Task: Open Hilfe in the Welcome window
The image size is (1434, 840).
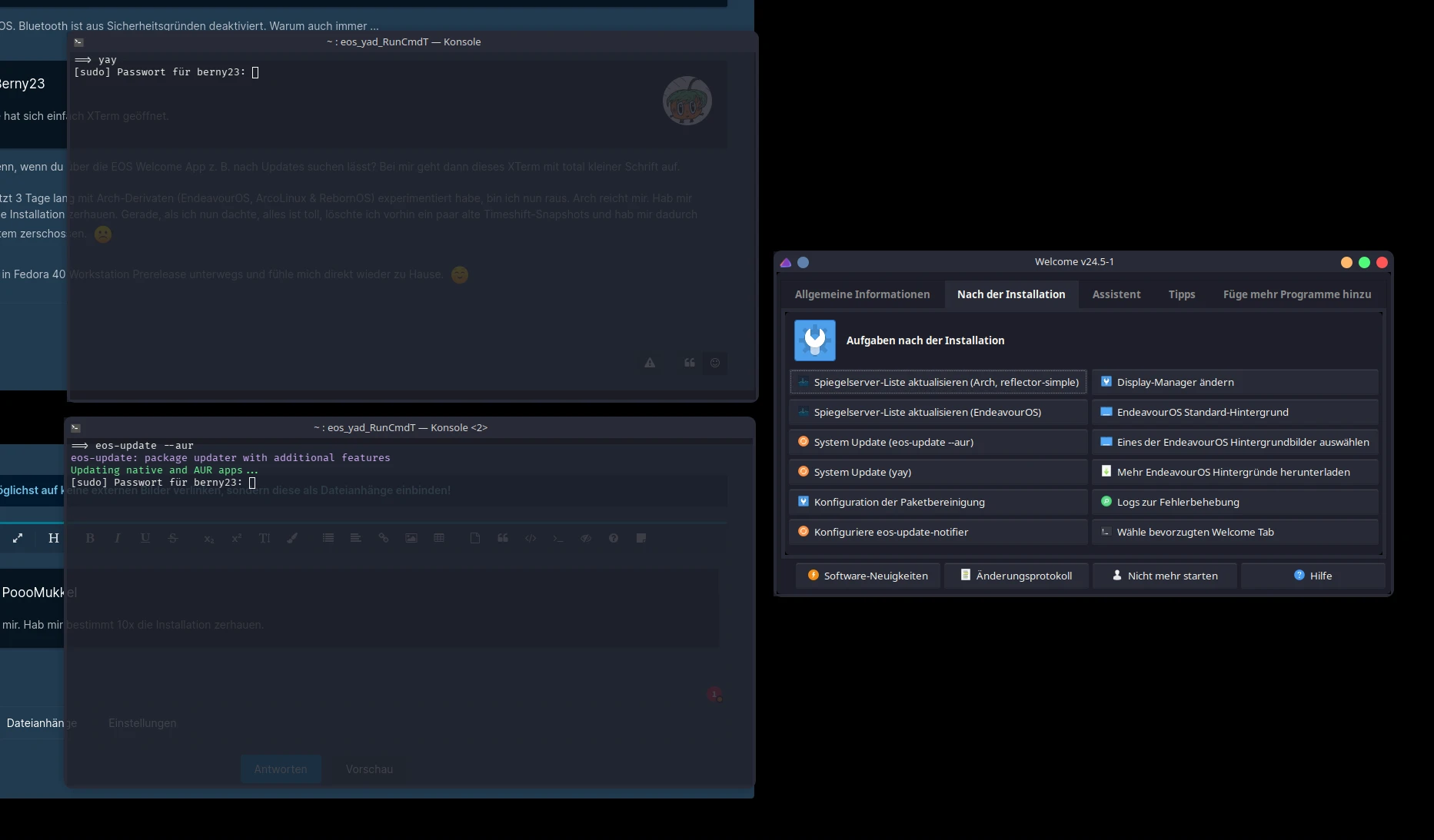Action: pos(1313,576)
